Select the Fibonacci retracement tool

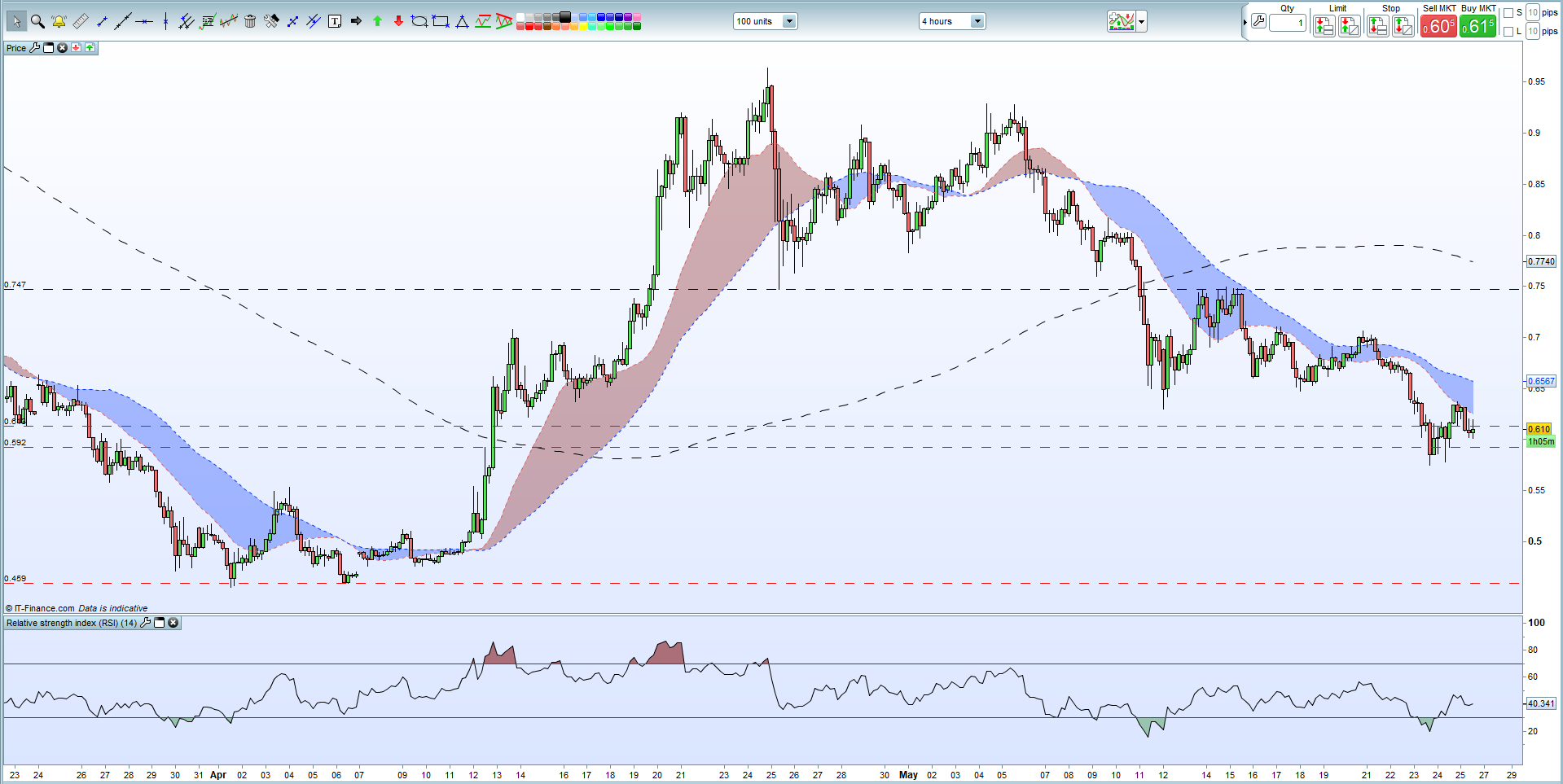coord(208,21)
